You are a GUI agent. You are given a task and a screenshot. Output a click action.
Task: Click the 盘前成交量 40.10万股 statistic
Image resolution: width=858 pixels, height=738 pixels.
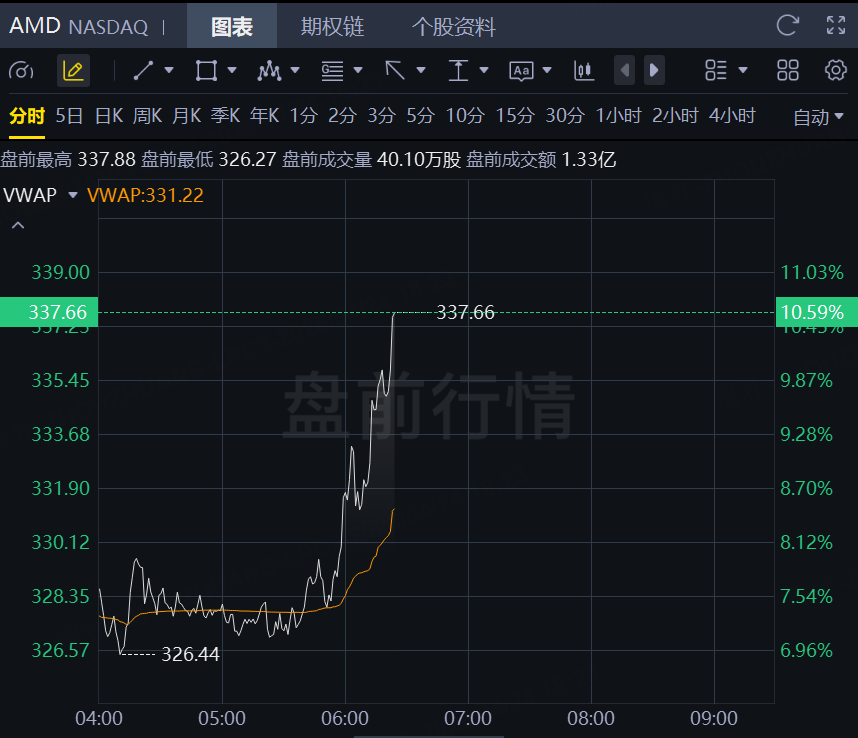pos(372,159)
